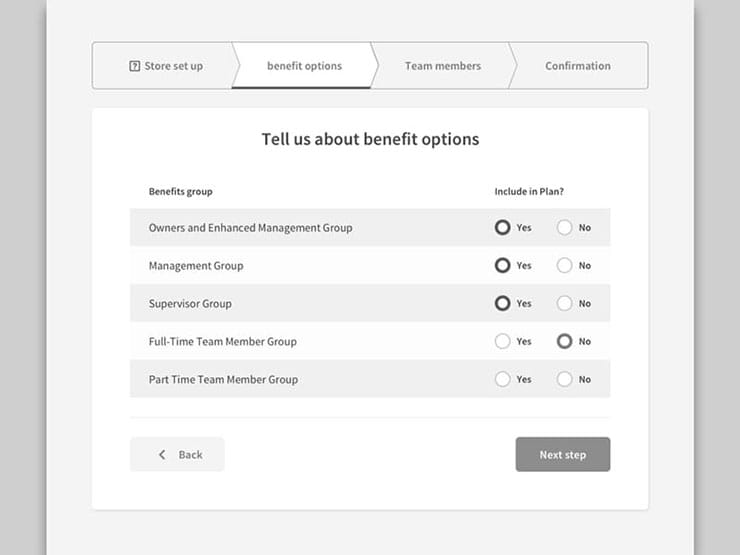Choose Yes for Management Group
The height and width of the screenshot is (555, 740).
pyautogui.click(x=502, y=266)
